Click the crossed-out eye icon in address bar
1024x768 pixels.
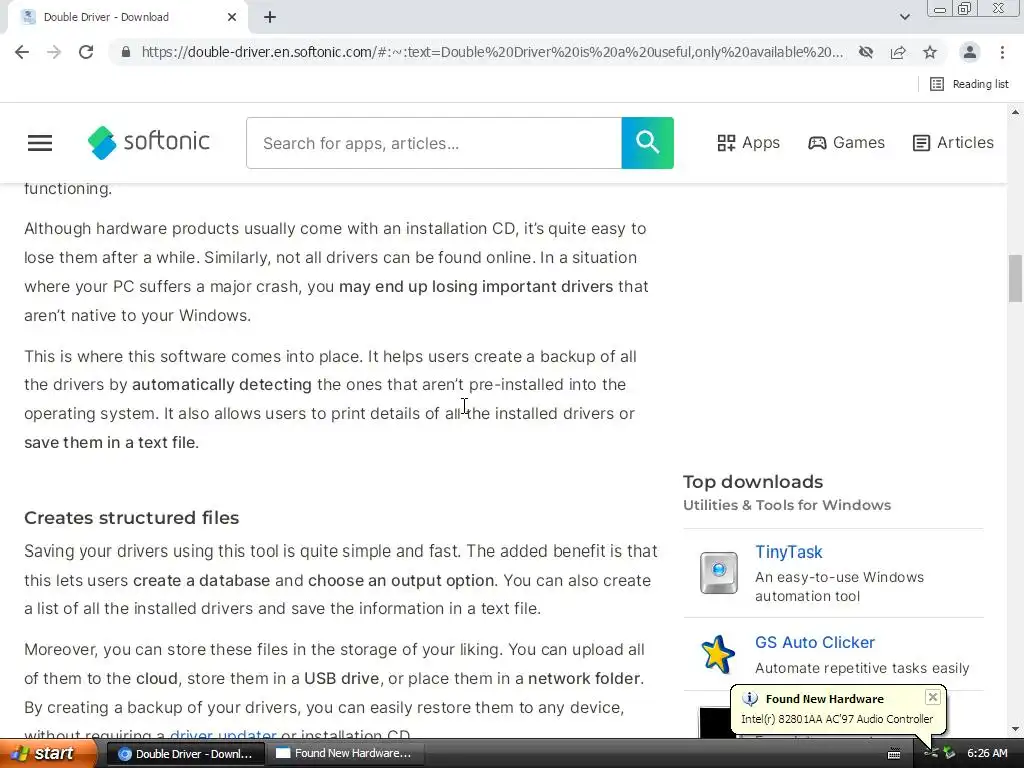click(866, 52)
